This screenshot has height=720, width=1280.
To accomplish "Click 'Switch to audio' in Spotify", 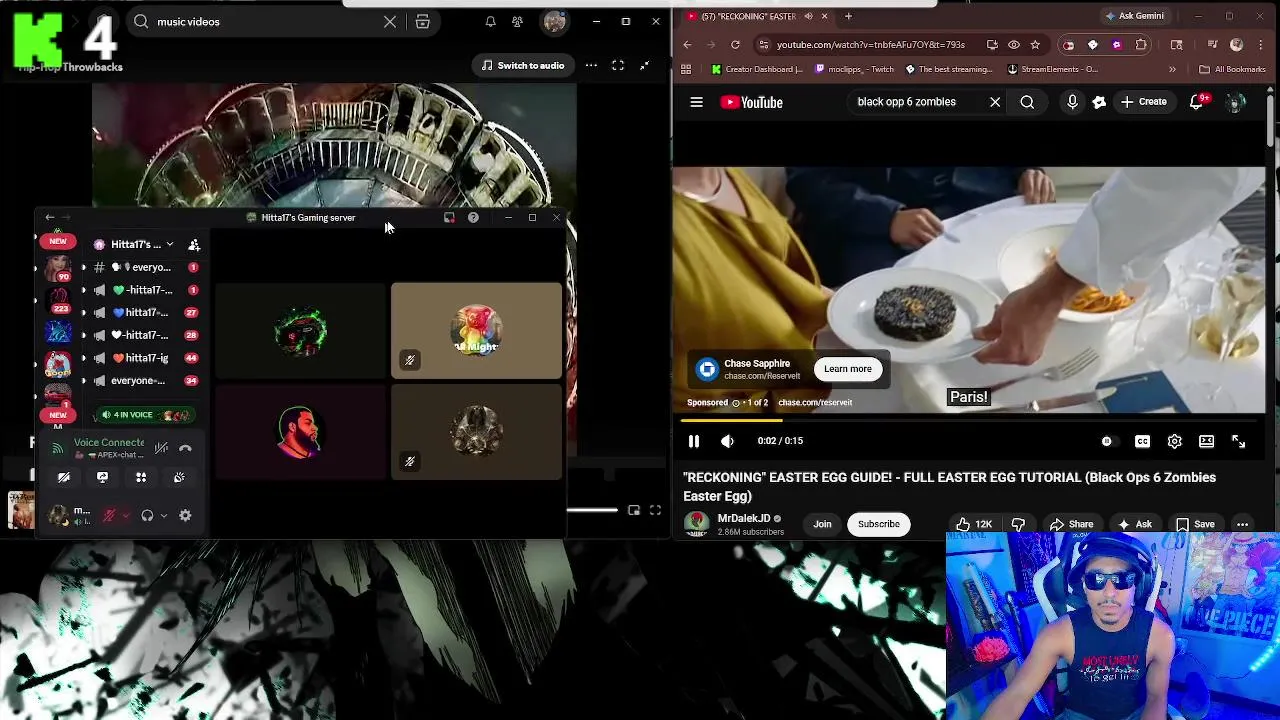I will click(523, 66).
